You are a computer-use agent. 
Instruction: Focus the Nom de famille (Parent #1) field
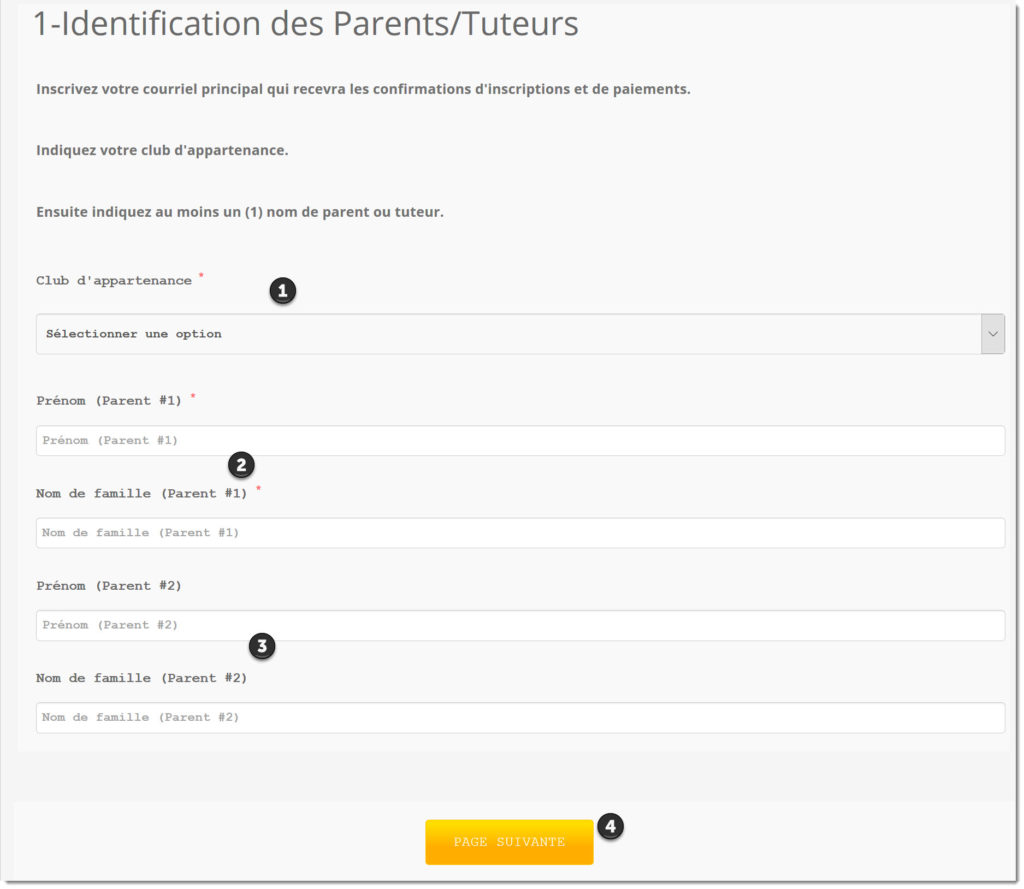tap(520, 532)
